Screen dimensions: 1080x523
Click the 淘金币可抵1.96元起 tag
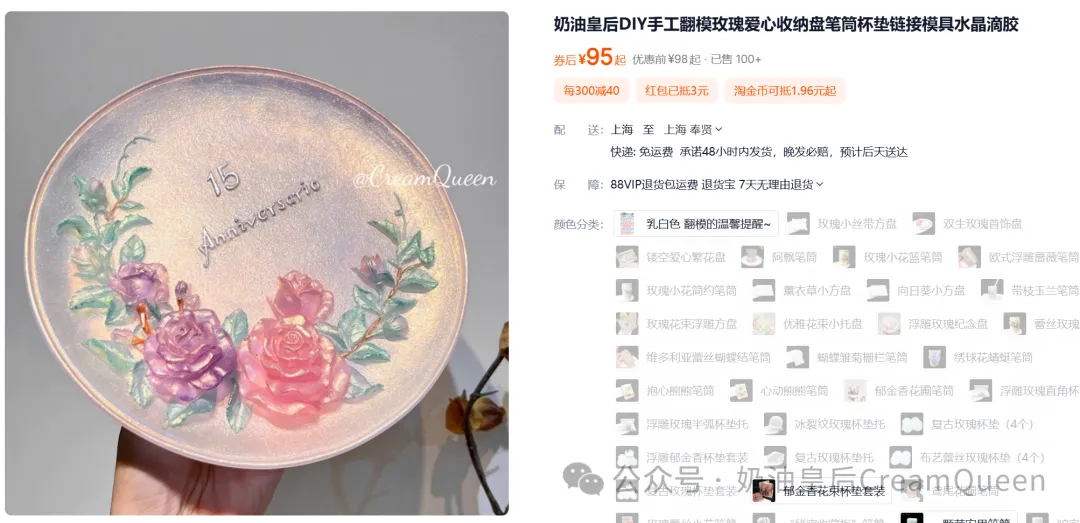tap(785, 90)
